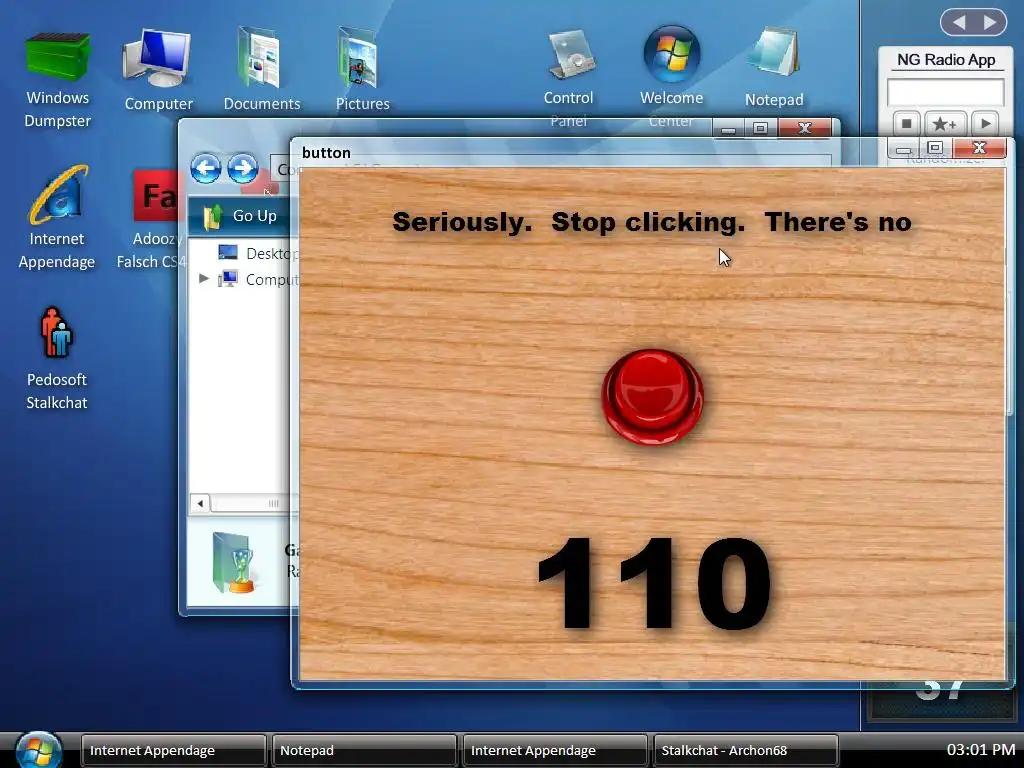Click the big red button

point(652,396)
